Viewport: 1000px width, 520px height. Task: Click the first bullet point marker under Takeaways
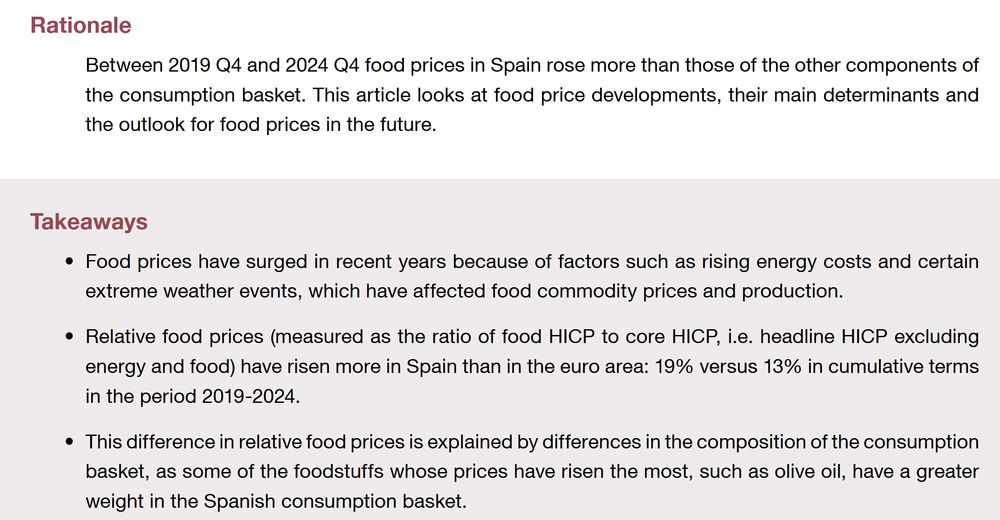(x=70, y=262)
